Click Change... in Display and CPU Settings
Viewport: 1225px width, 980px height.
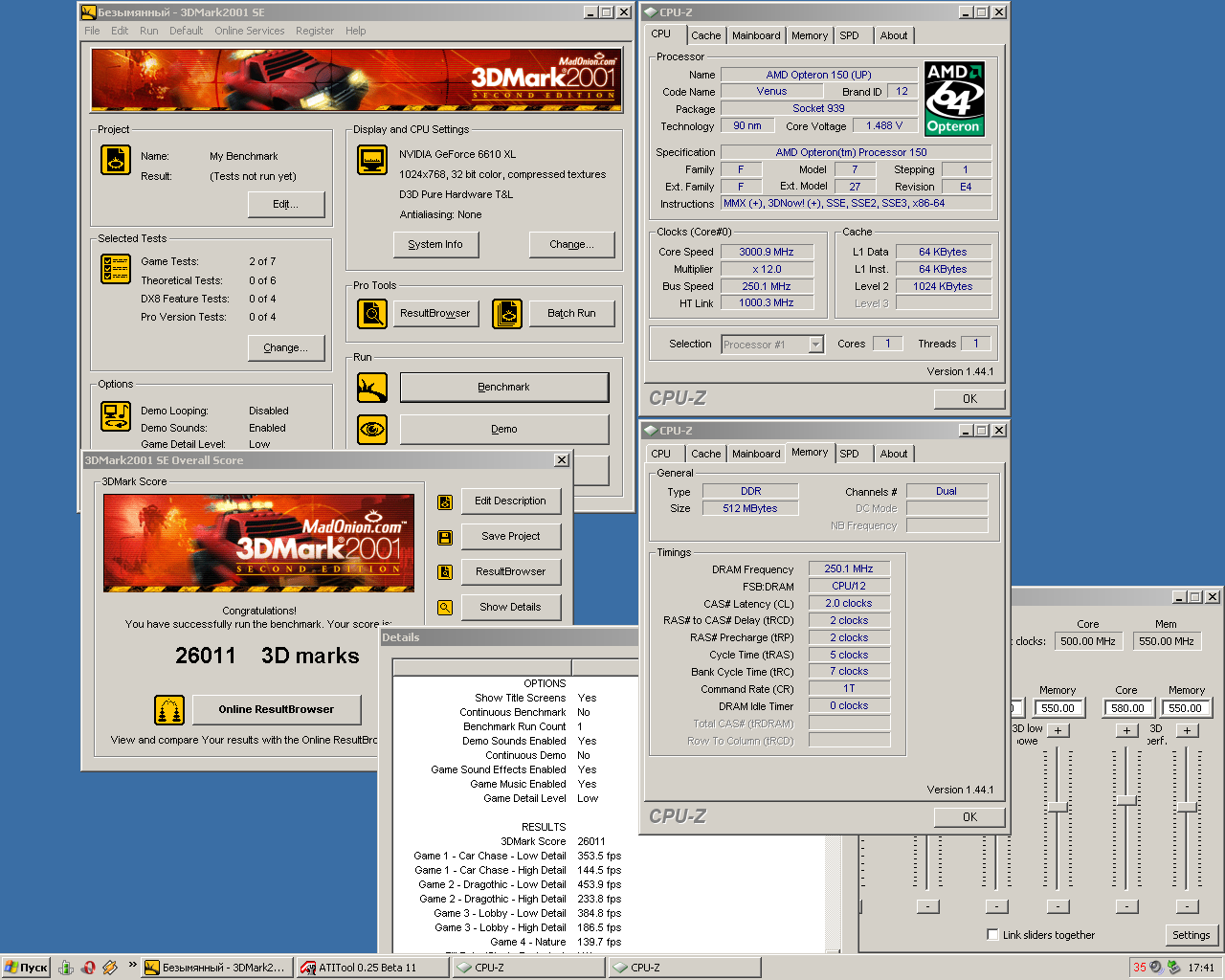tap(571, 245)
